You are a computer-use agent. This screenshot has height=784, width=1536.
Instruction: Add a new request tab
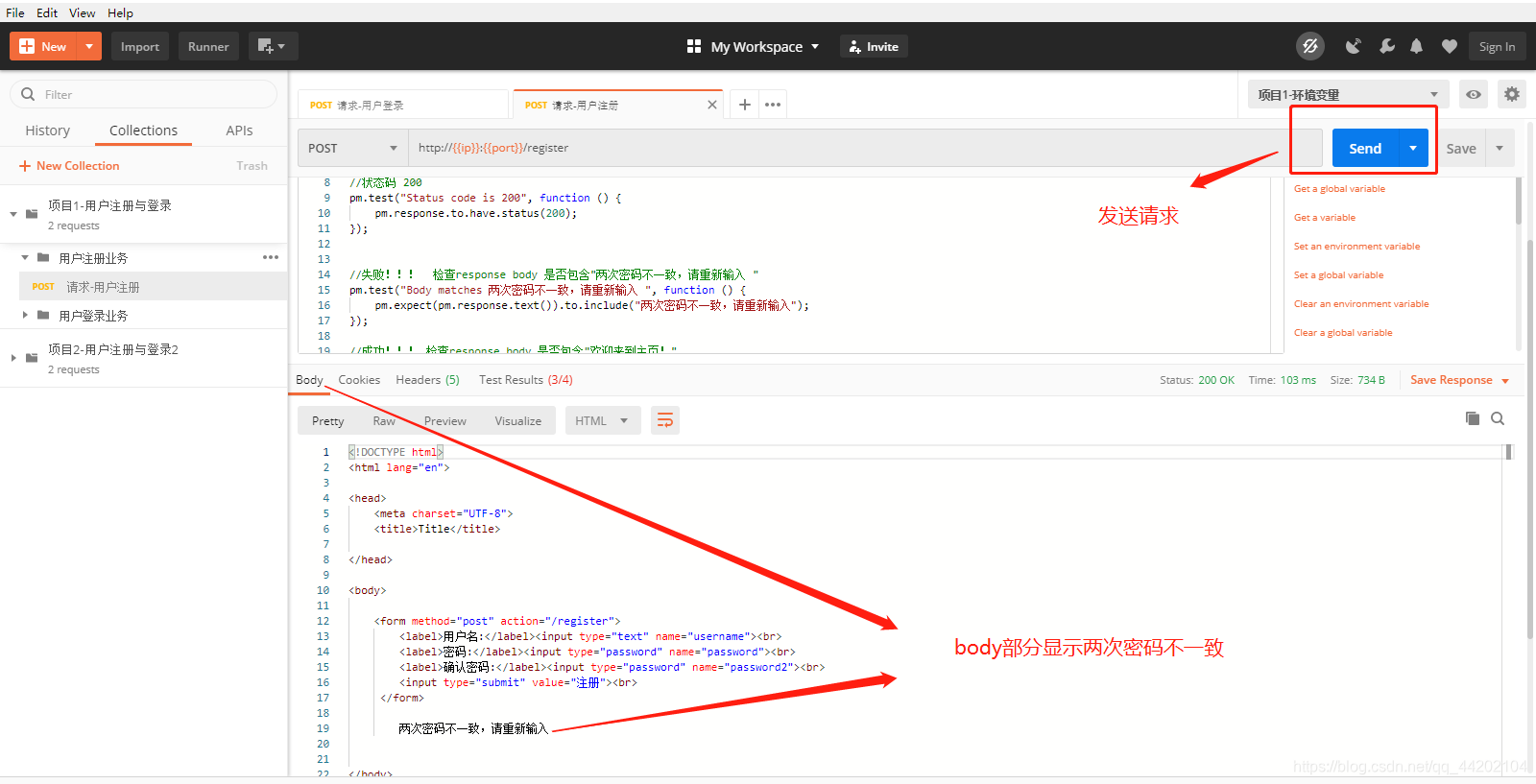(x=745, y=105)
